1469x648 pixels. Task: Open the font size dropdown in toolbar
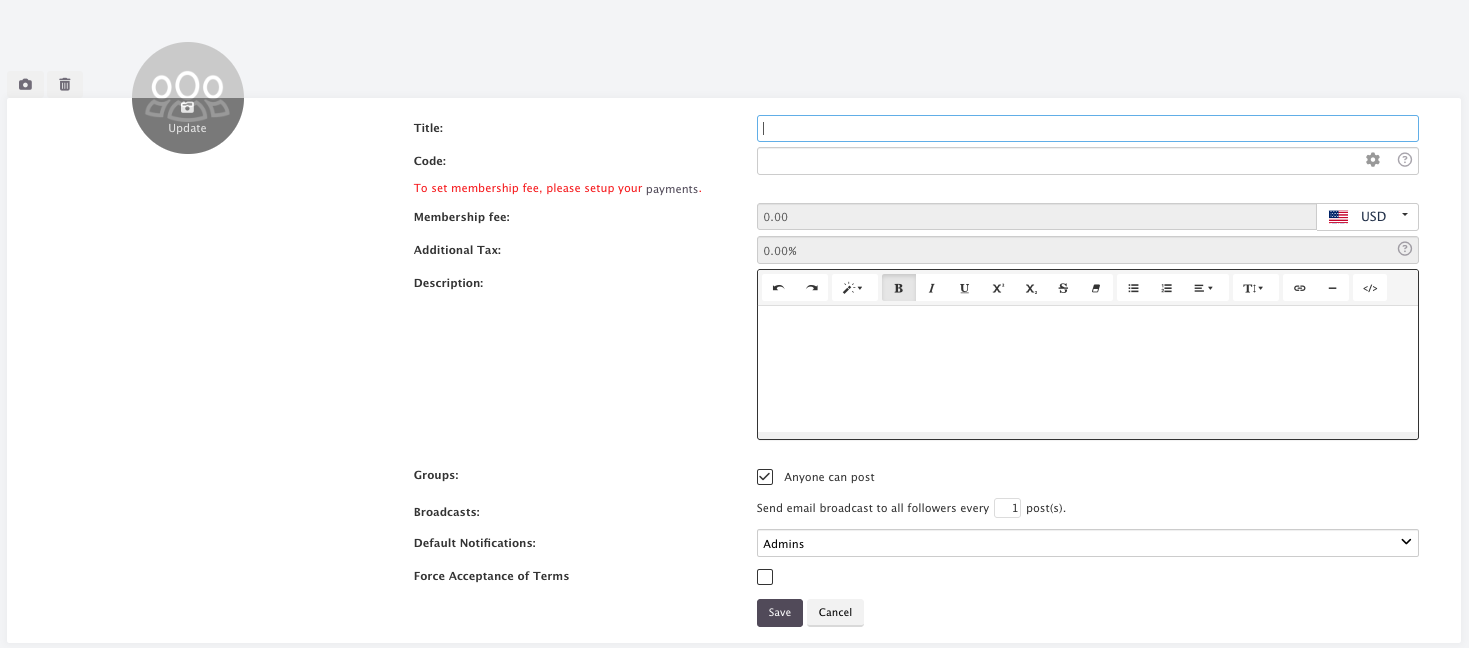1253,288
